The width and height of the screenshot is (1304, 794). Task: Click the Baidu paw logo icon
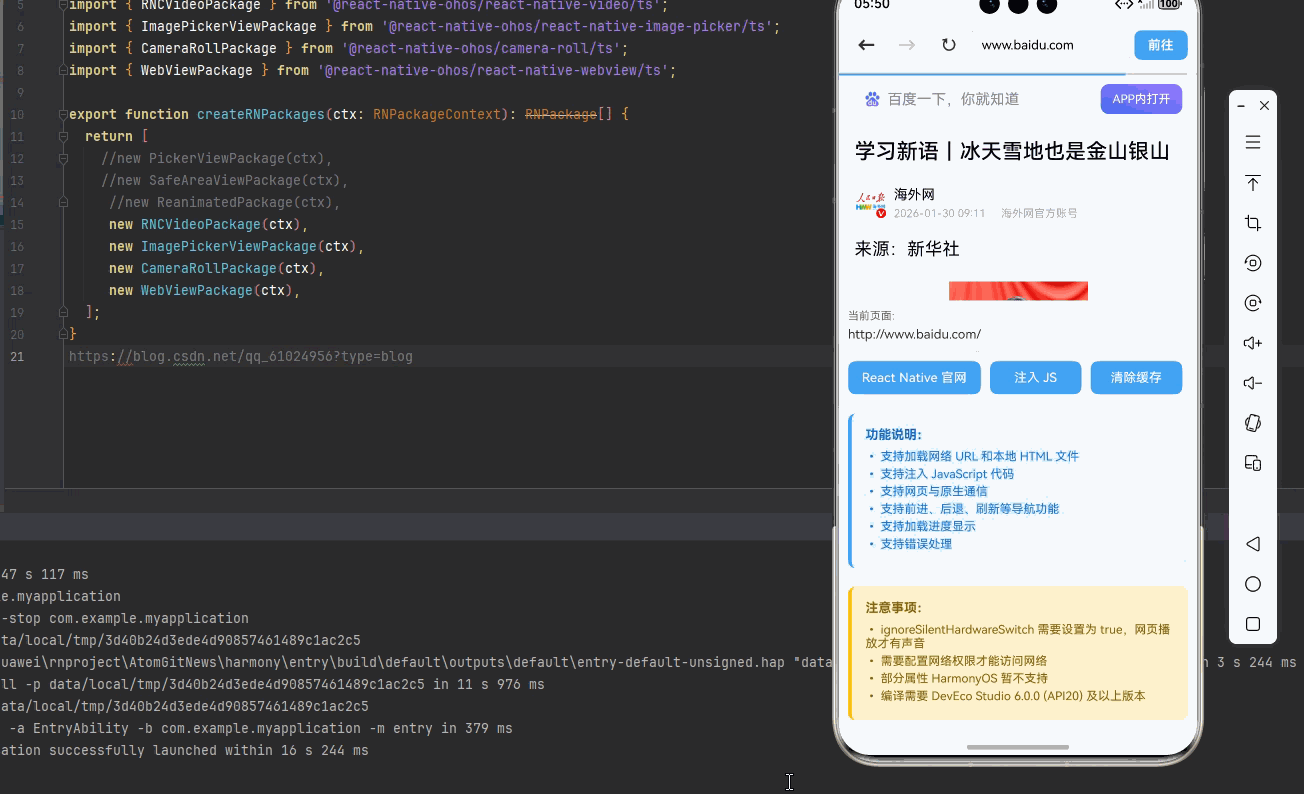pyautogui.click(x=872, y=99)
